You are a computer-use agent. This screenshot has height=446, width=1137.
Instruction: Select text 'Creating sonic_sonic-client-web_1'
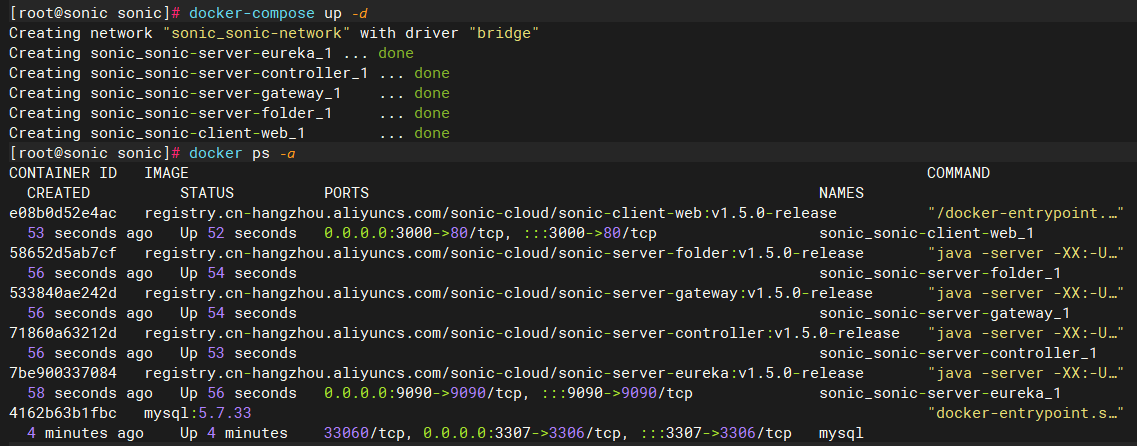[x=157, y=133]
